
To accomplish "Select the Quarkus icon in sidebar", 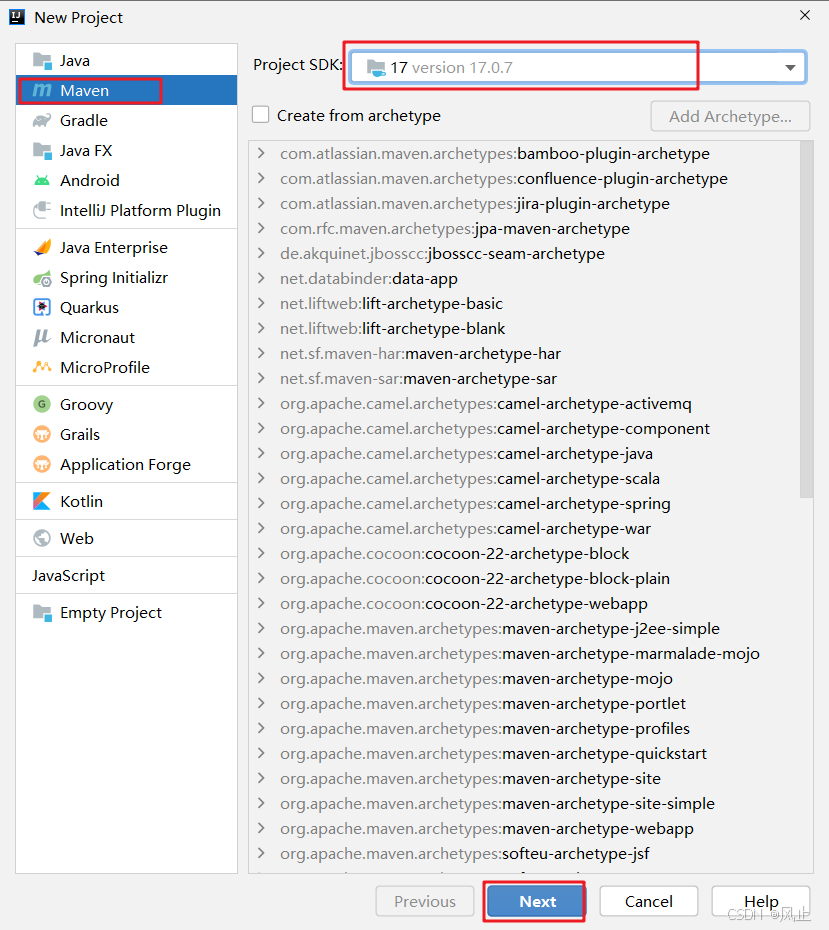I will (x=42, y=308).
